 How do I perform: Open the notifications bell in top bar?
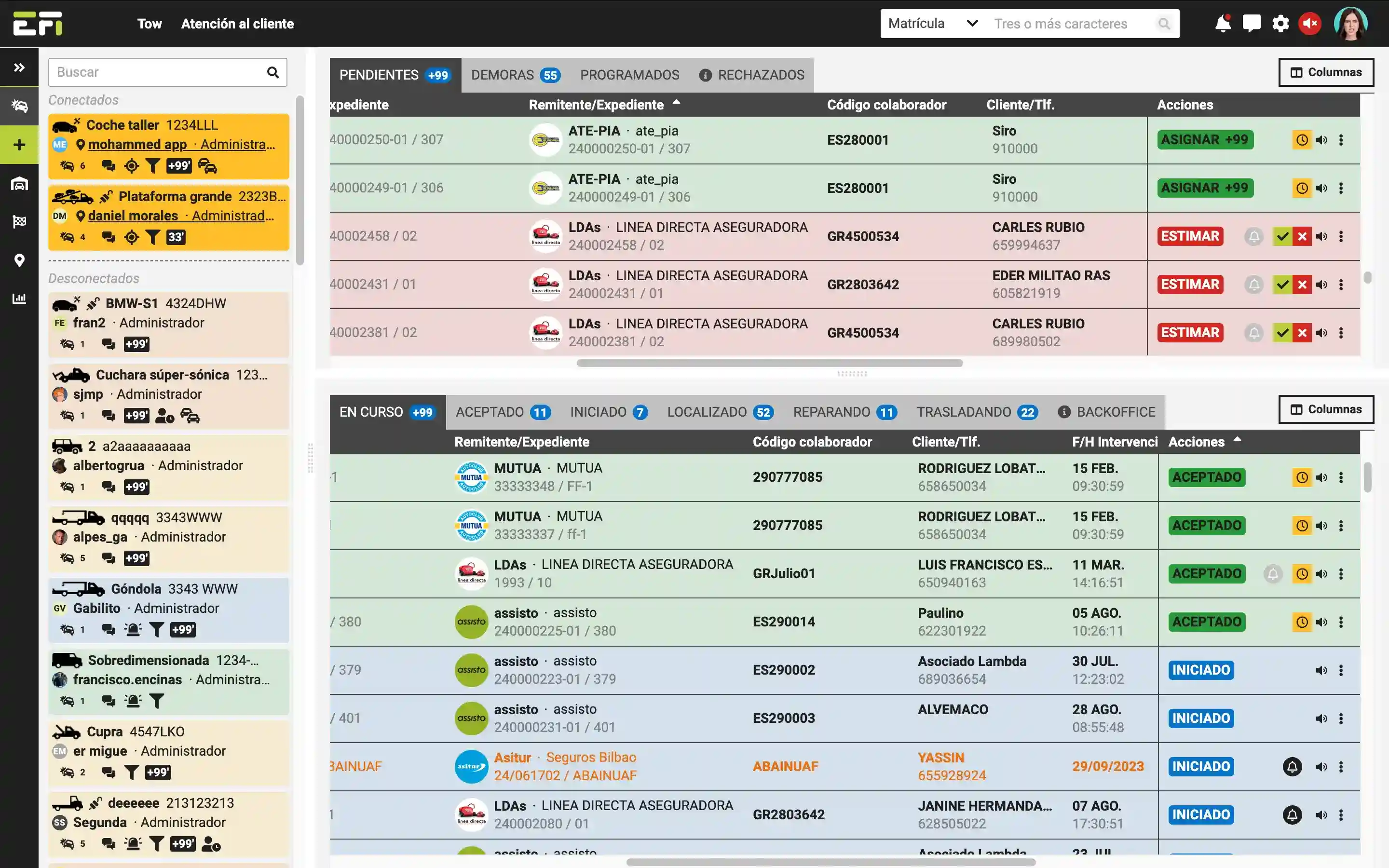[x=1223, y=24]
